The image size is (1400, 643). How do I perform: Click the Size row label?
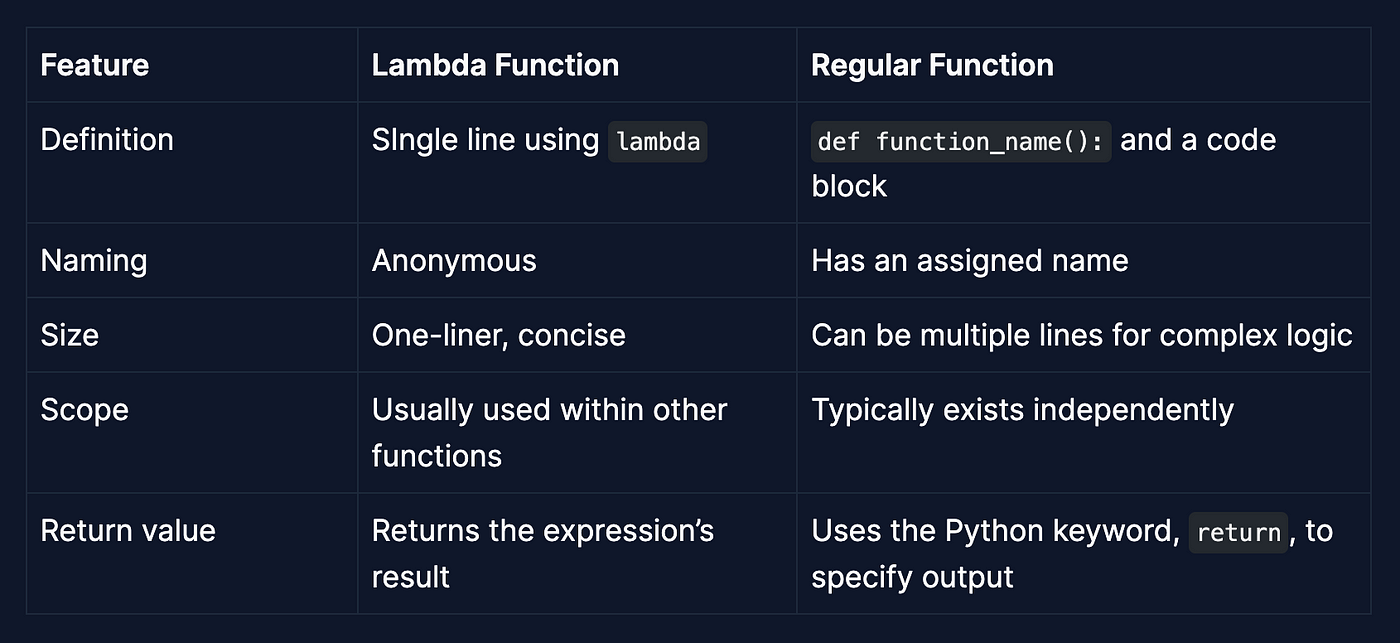pos(69,334)
